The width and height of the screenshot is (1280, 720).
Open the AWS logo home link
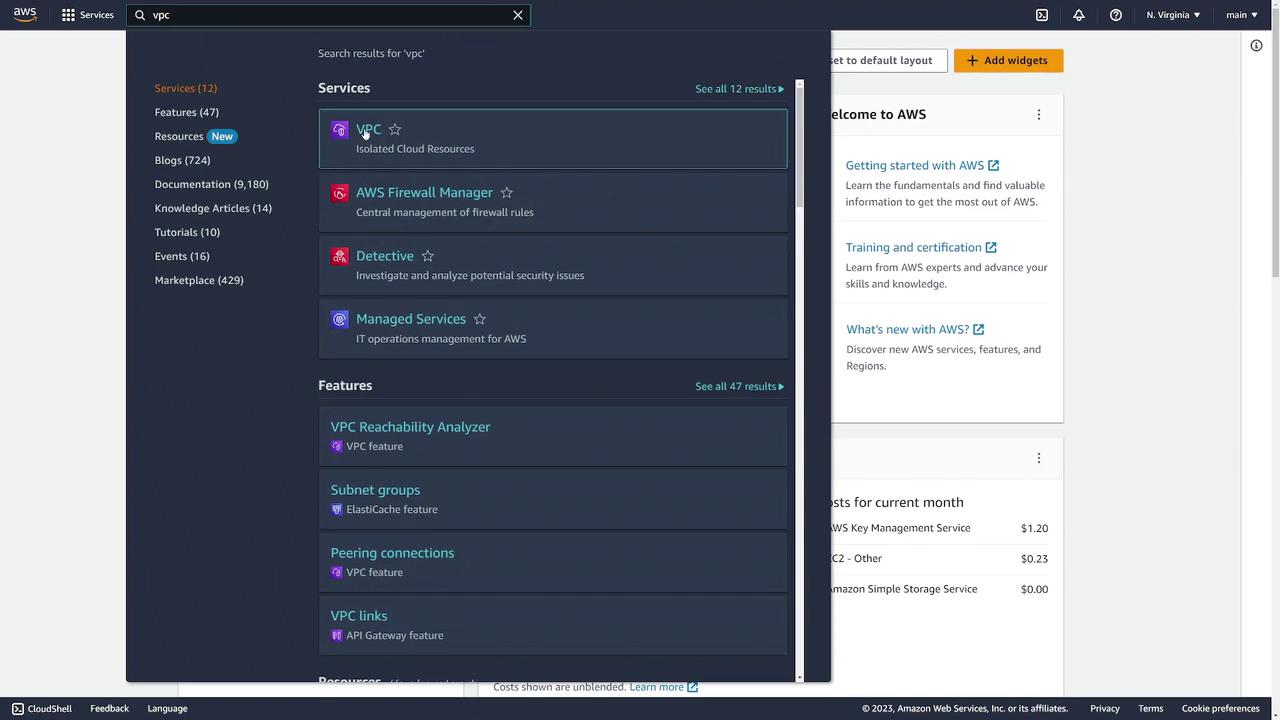tap(25, 14)
